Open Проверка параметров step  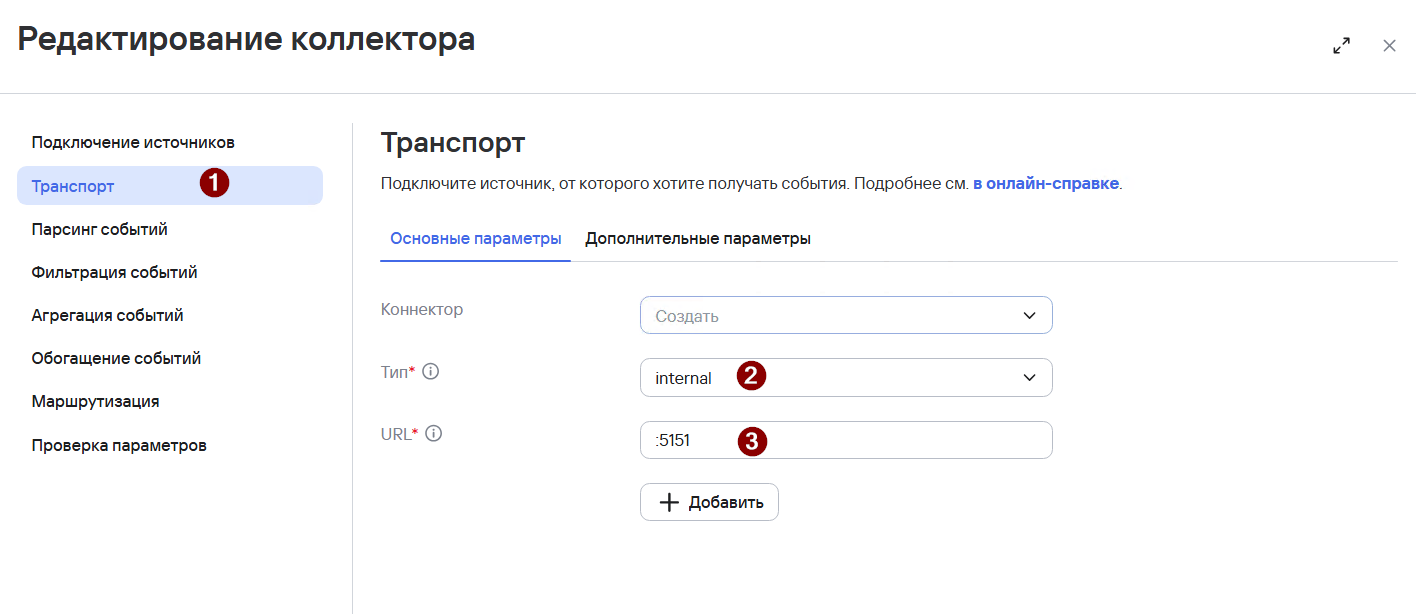(119, 445)
